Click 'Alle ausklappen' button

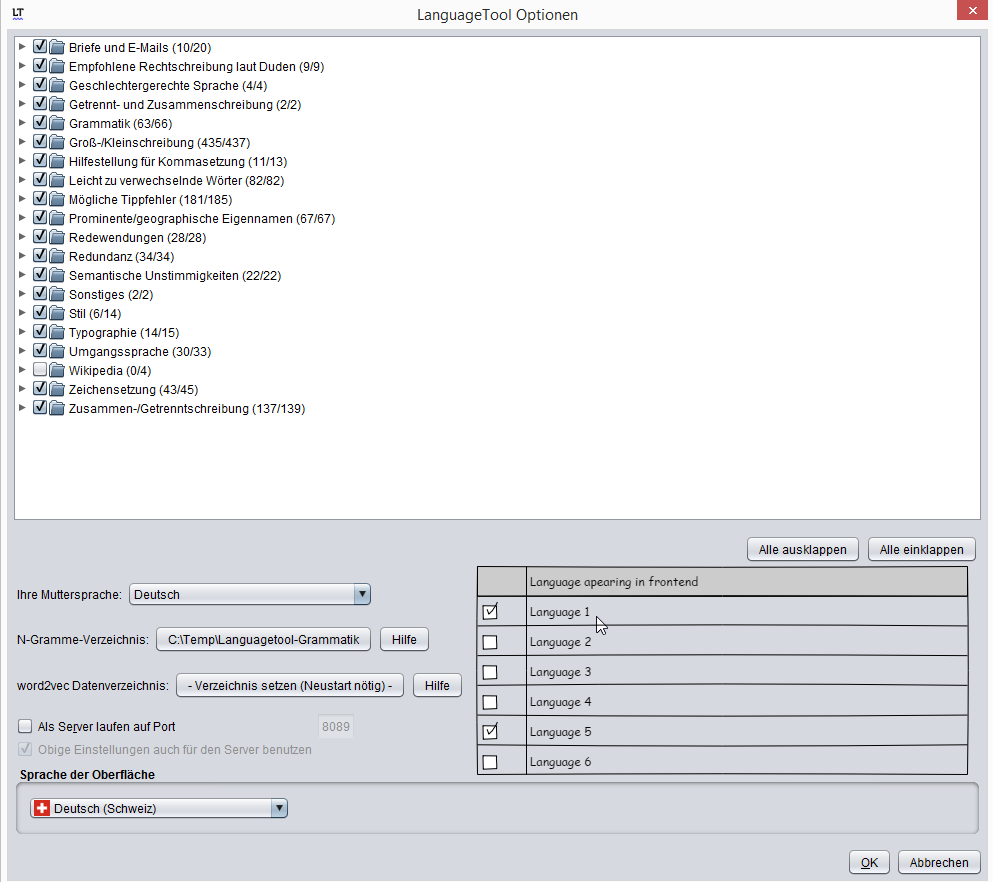[x=802, y=550]
